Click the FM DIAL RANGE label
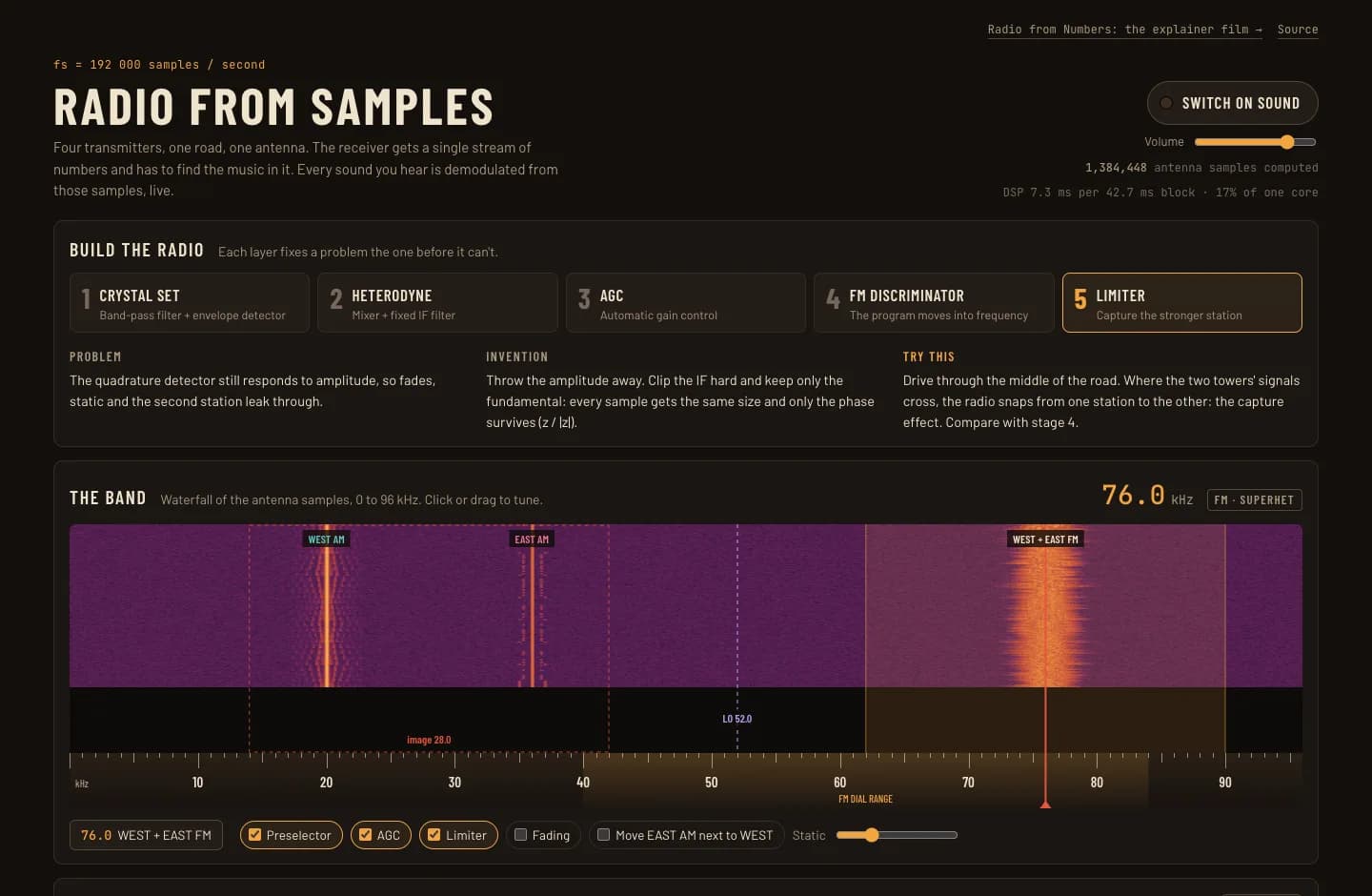 point(865,799)
